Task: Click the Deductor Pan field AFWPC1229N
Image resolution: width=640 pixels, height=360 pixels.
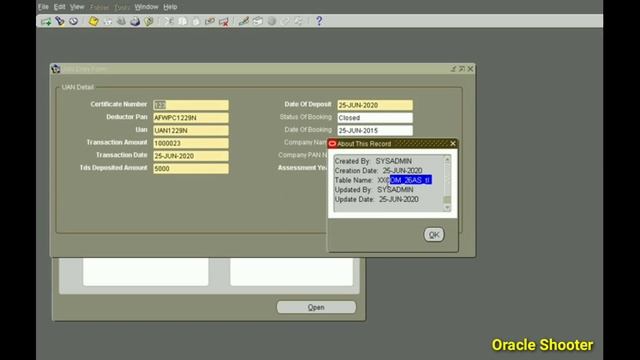Action: click(191, 118)
